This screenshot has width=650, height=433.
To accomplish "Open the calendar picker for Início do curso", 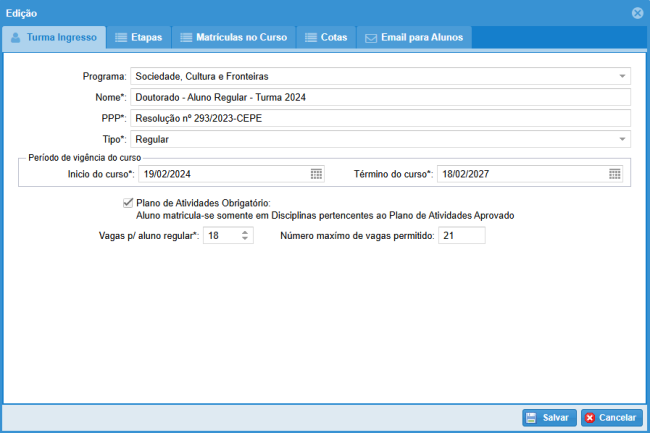I will pos(316,174).
